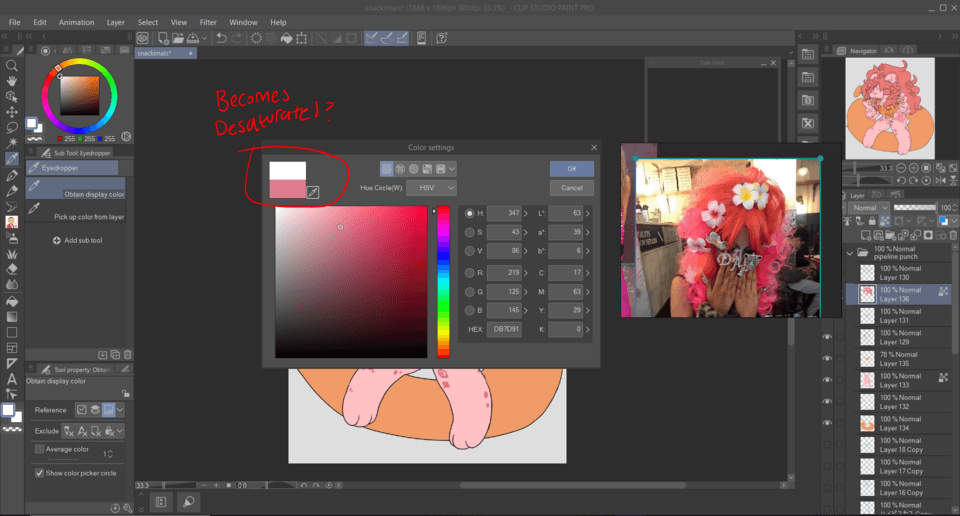
Task: Toggle Snap to Ruler in command bar
Action: 371,38
